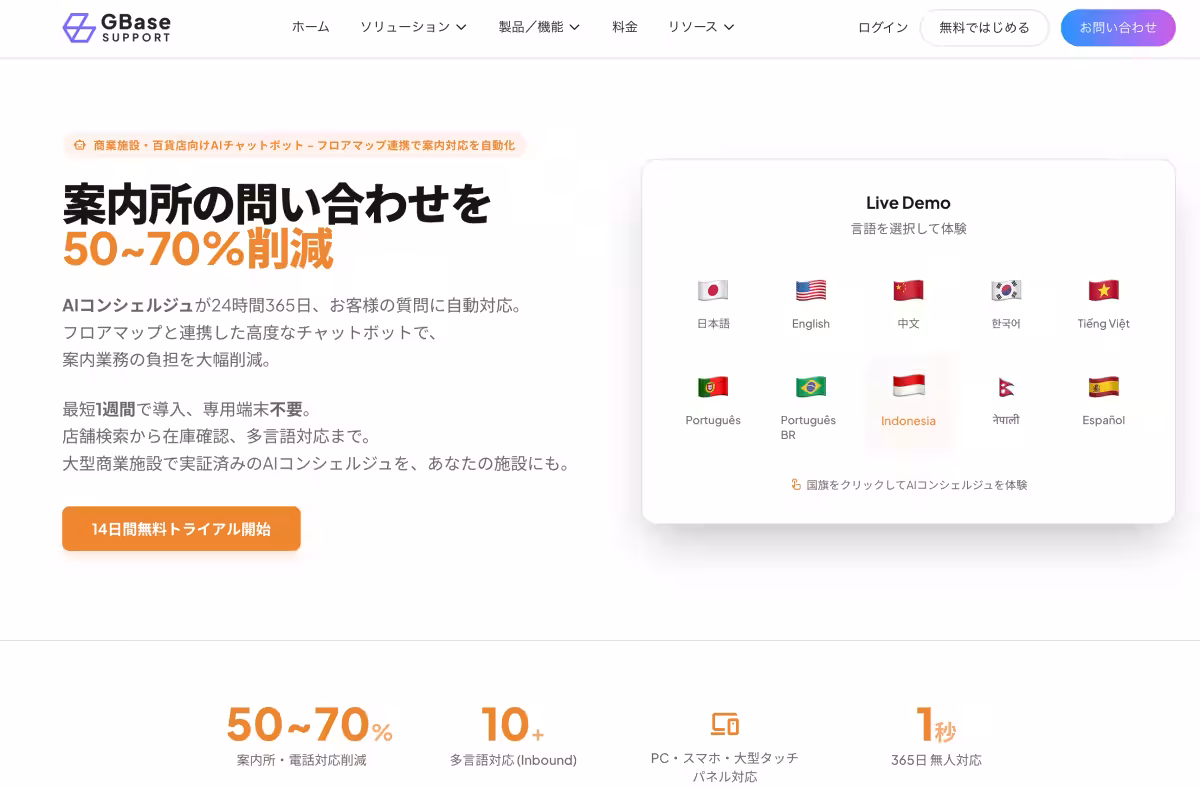The image size is (1200, 788).
Task: Click the Tiếng Việt language label
Action: 1104,324
